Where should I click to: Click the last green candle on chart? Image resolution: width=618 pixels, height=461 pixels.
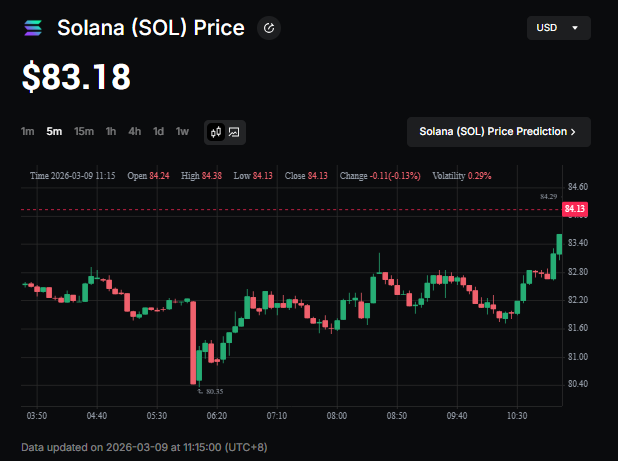click(558, 245)
